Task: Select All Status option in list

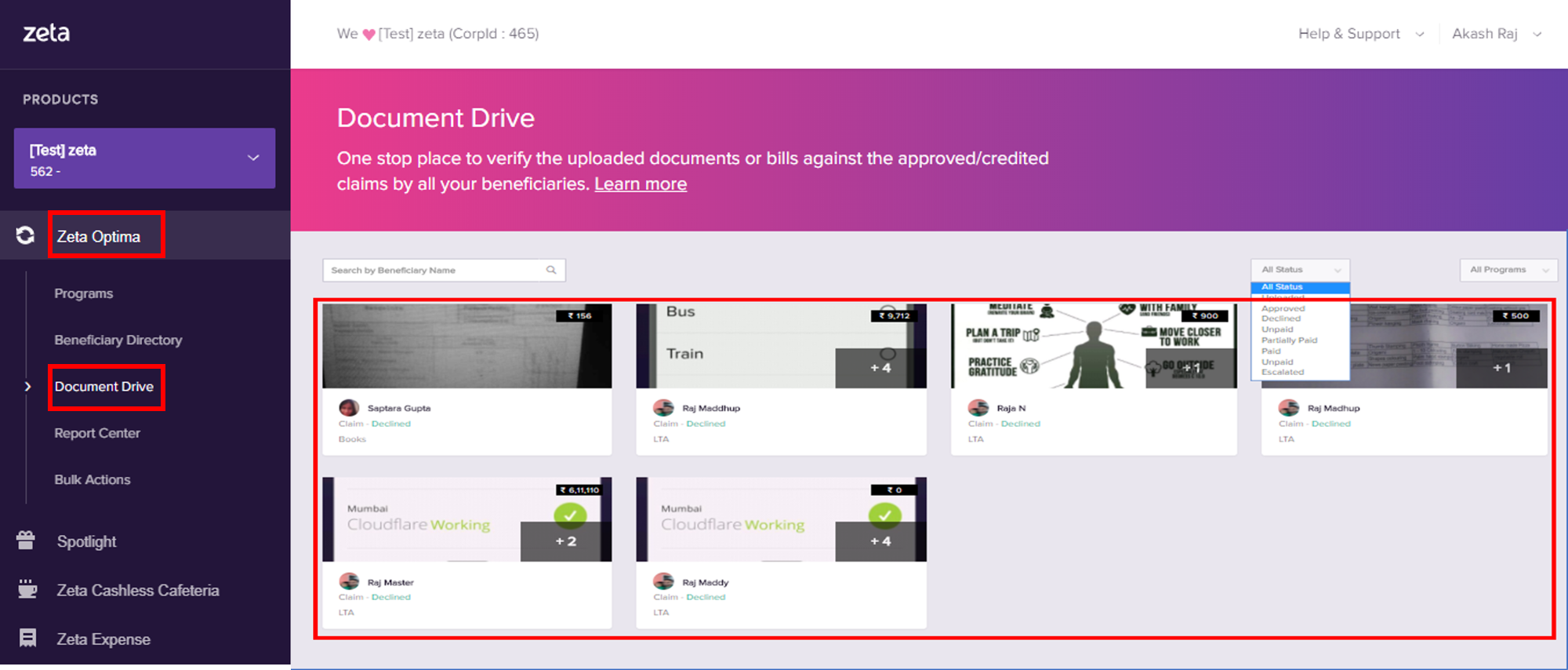Action: (x=1300, y=287)
